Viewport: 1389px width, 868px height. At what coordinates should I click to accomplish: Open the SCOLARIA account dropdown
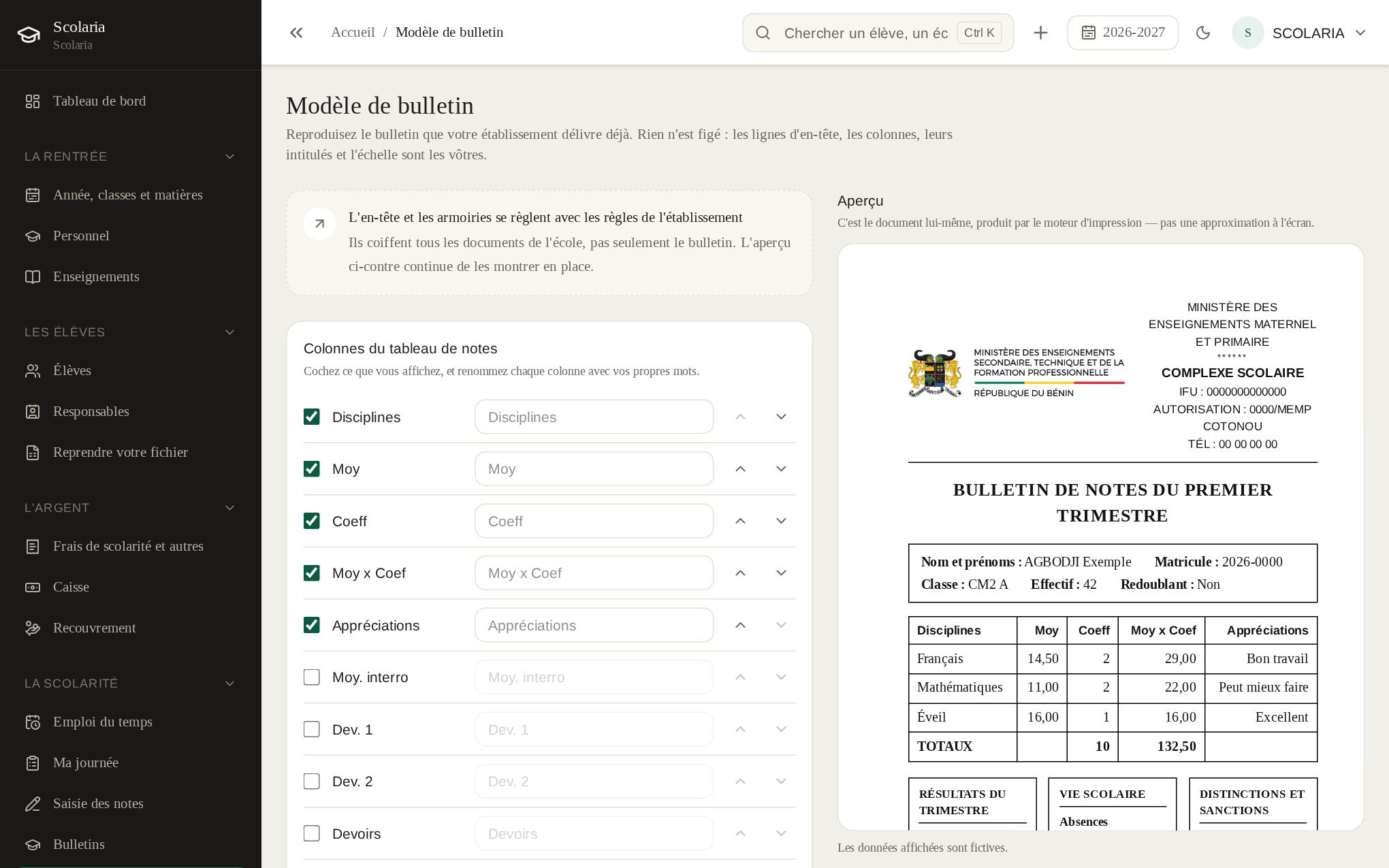[x=1300, y=33]
